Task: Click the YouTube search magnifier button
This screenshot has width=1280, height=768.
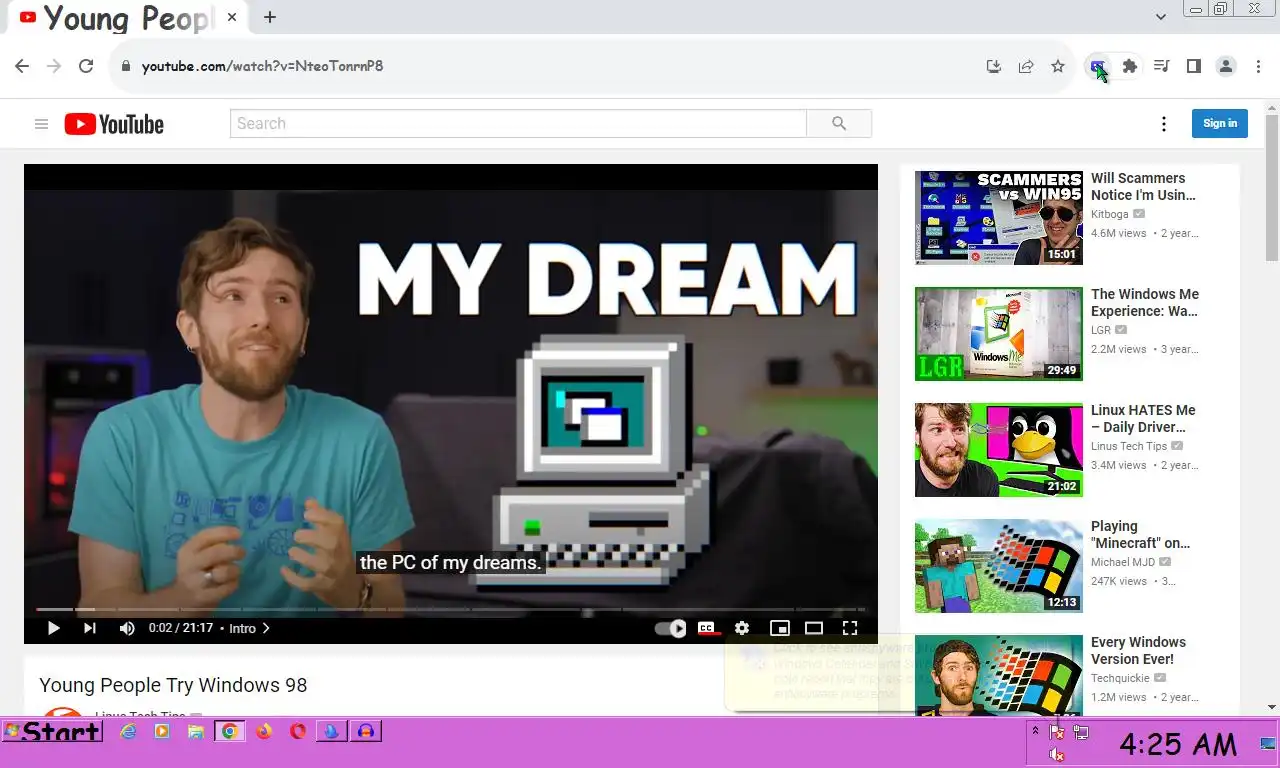Action: click(x=839, y=124)
